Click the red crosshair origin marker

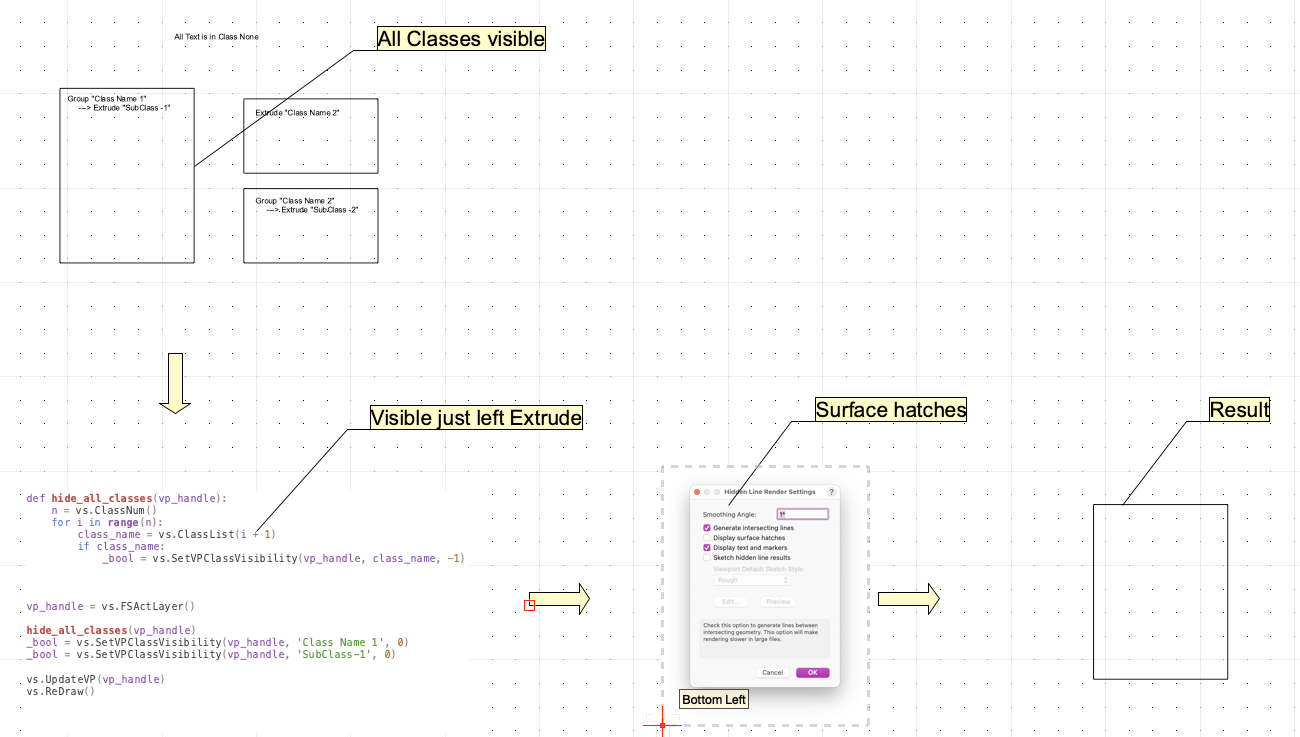(x=662, y=725)
